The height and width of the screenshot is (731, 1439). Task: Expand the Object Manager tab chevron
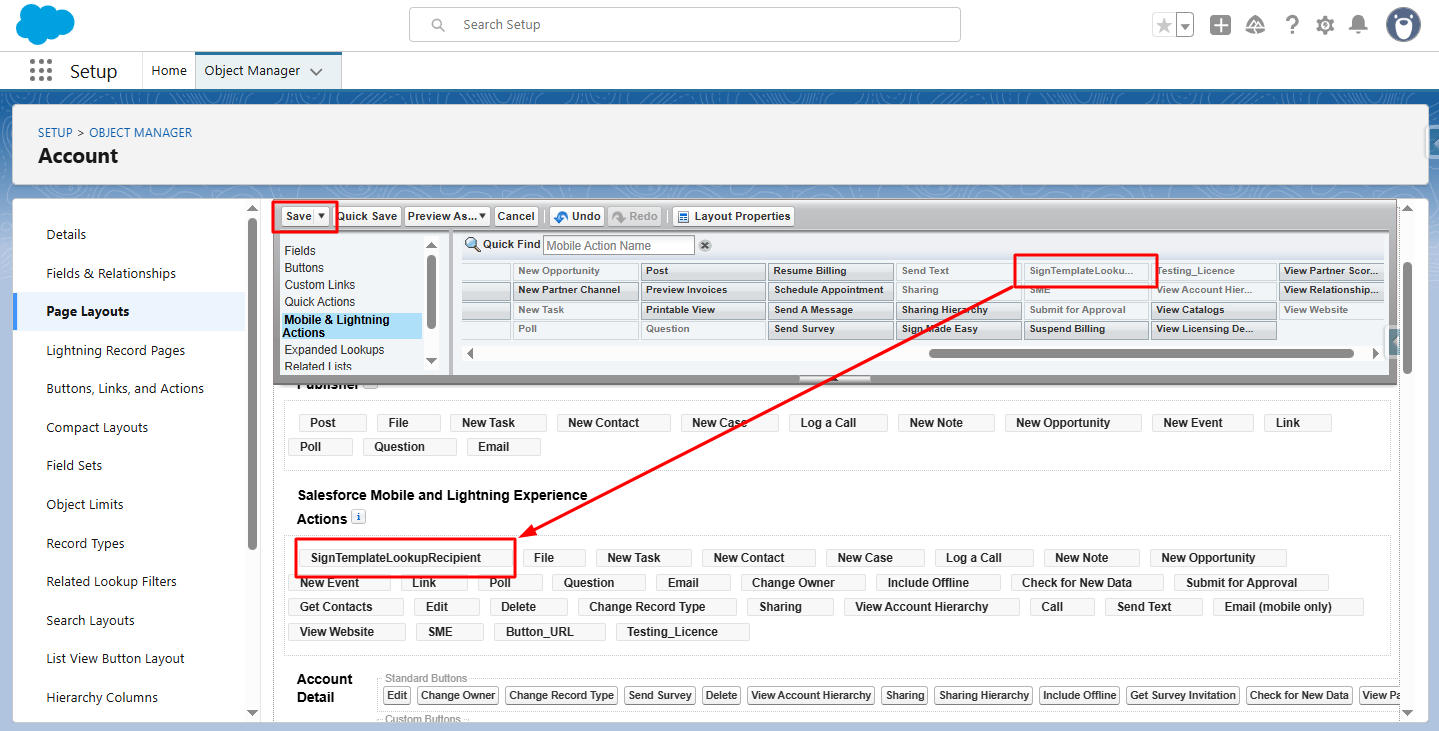[x=317, y=72]
